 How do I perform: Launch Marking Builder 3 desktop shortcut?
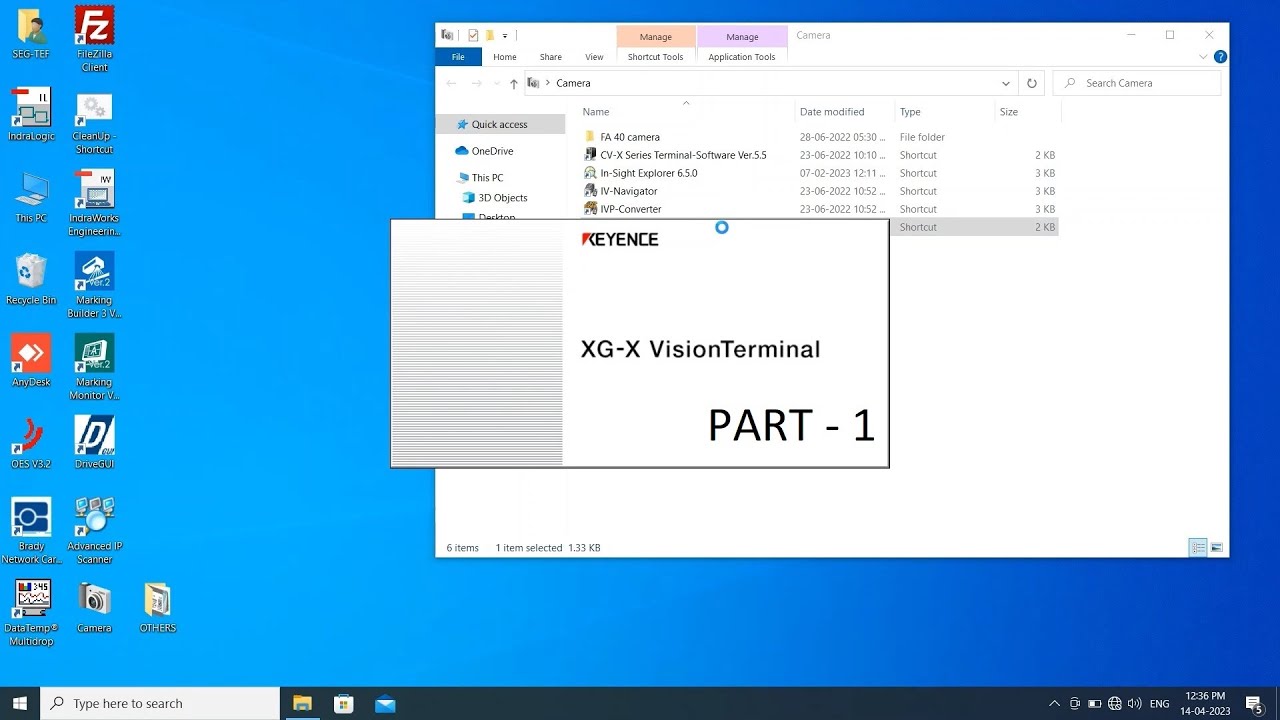pyautogui.click(x=94, y=285)
